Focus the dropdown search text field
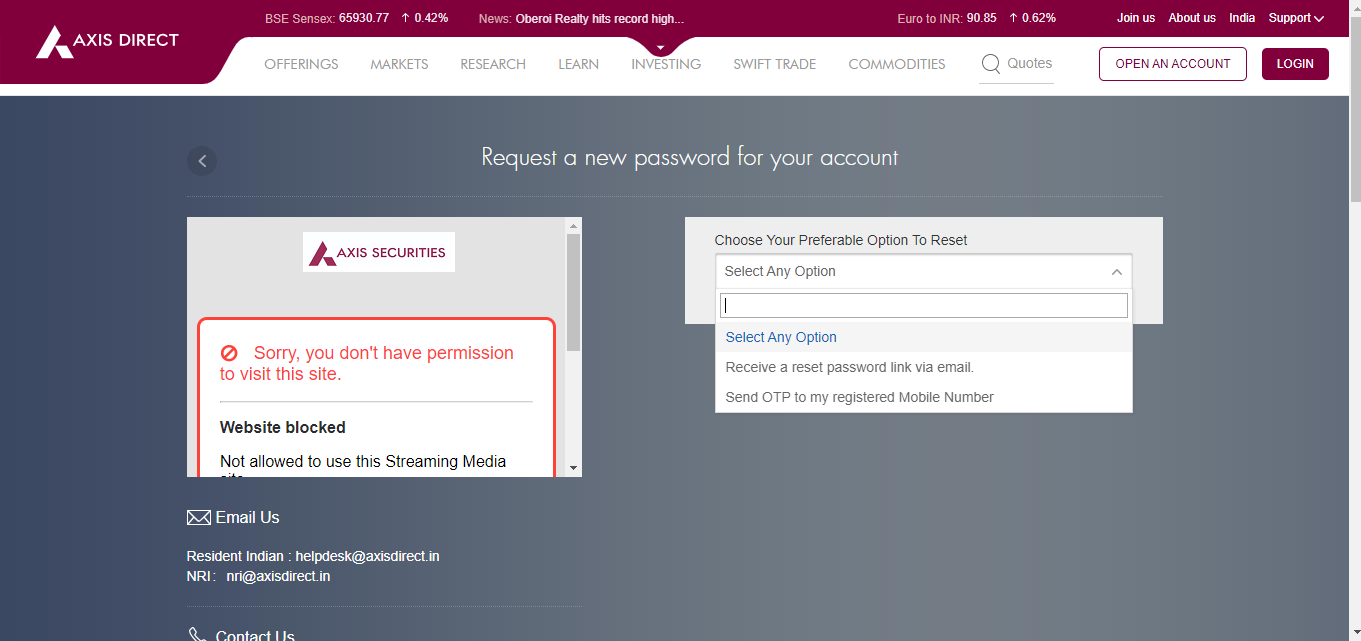 [923, 305]
